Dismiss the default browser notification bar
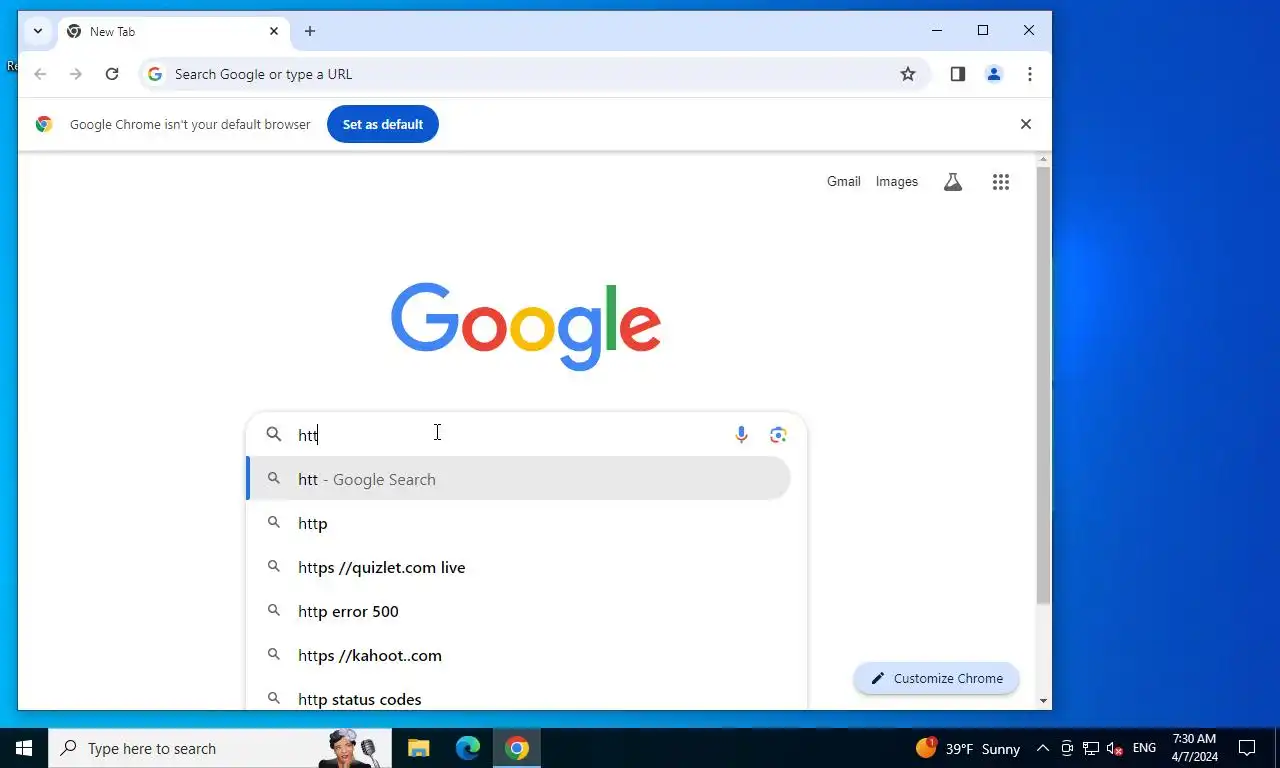 [x=1025, y=124]
